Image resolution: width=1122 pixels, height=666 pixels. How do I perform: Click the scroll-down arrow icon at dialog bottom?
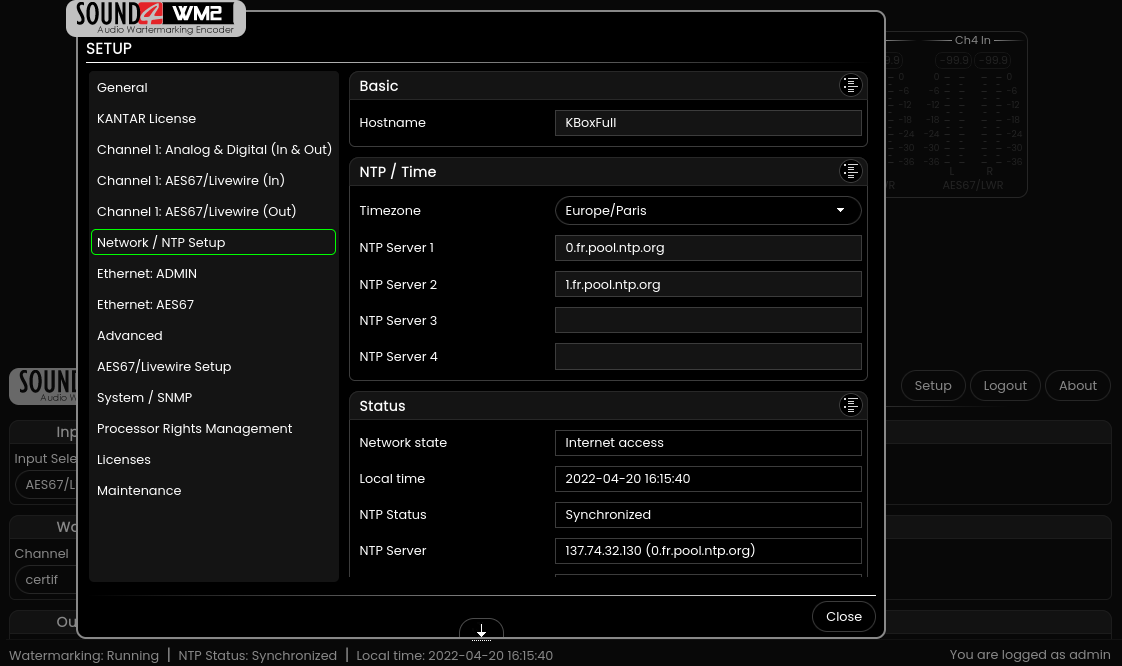(x=482, y=630)
